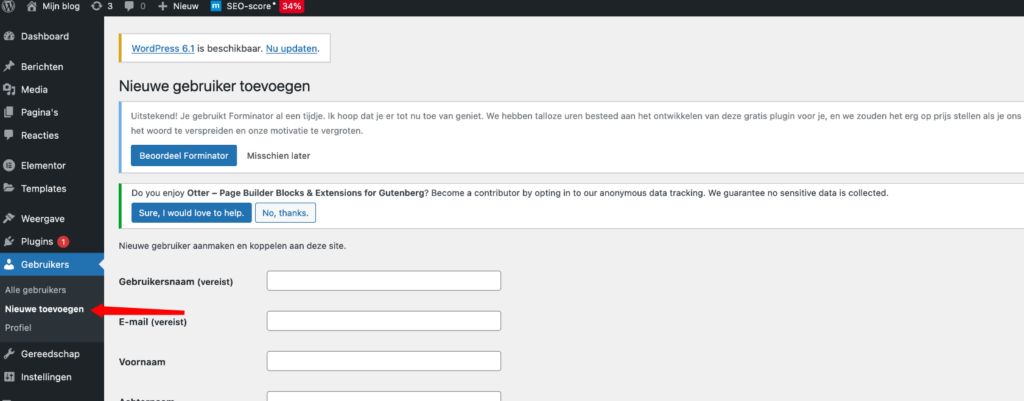Click the updates circular arrows icon
Image resolution: width=1024 pixels, height=401 pixels.
point(93,7)
